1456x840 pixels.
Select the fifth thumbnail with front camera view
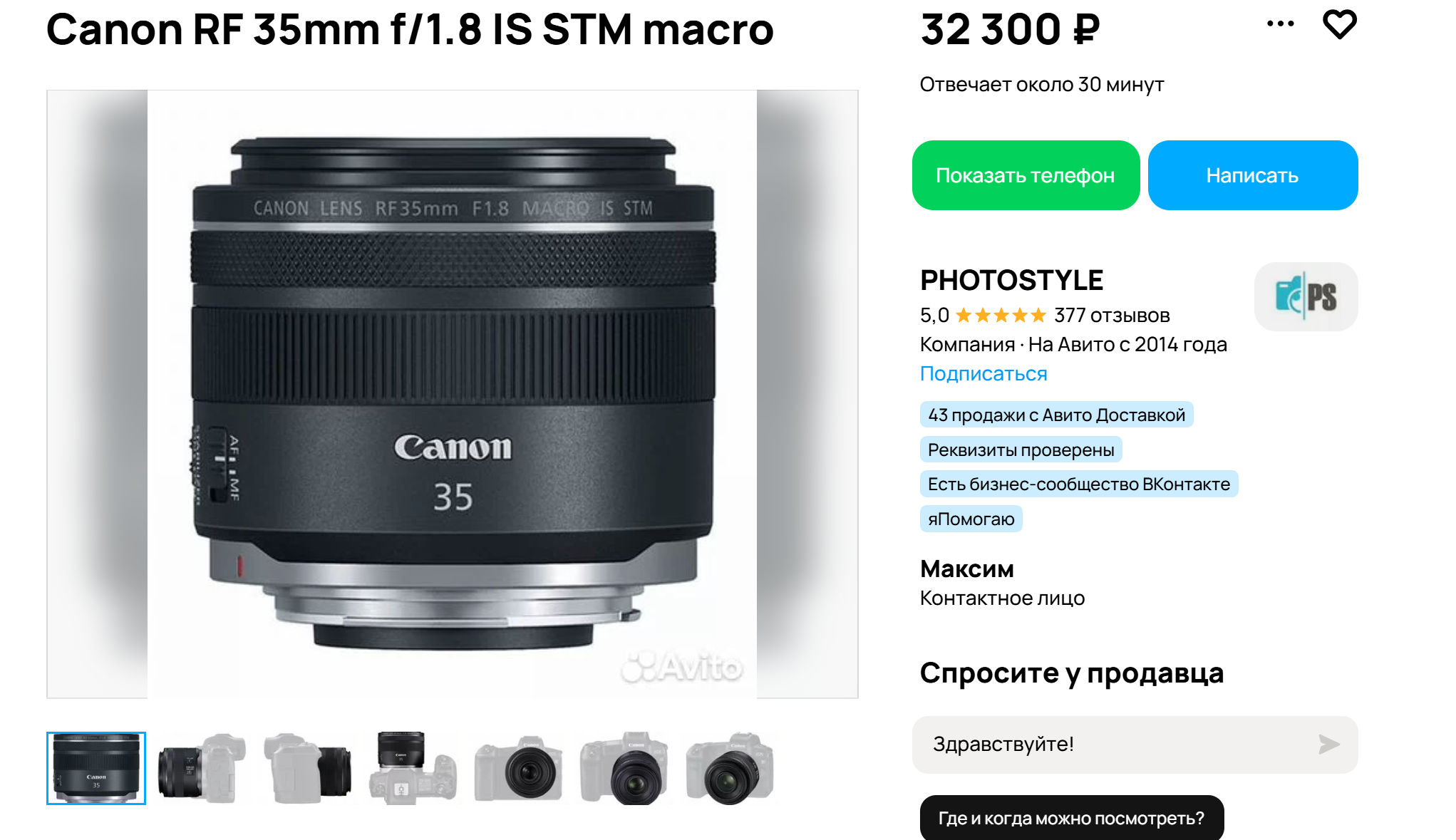point(518,768)
